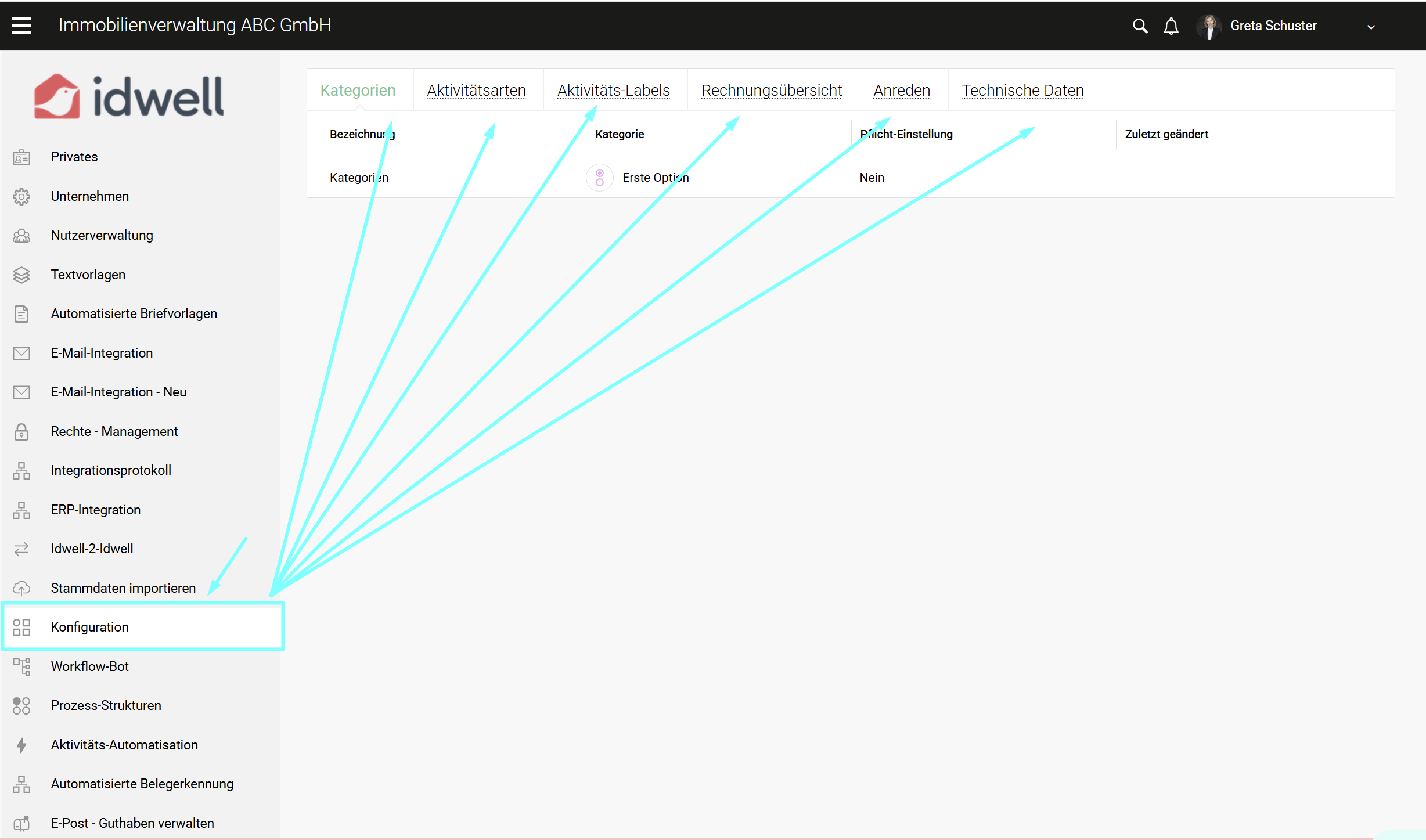1426x840 pixels.
Task: Click Greta Schuster profile avatar
Action: click(x=1209, y=26)
